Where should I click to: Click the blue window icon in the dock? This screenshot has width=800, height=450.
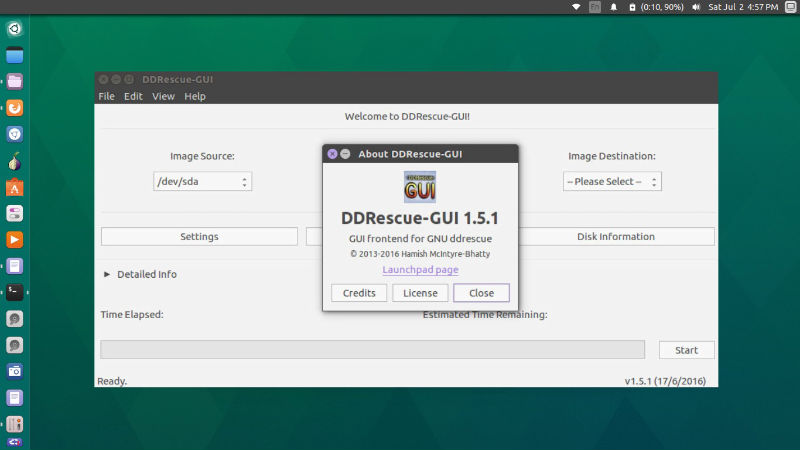(x=14, y=55)
